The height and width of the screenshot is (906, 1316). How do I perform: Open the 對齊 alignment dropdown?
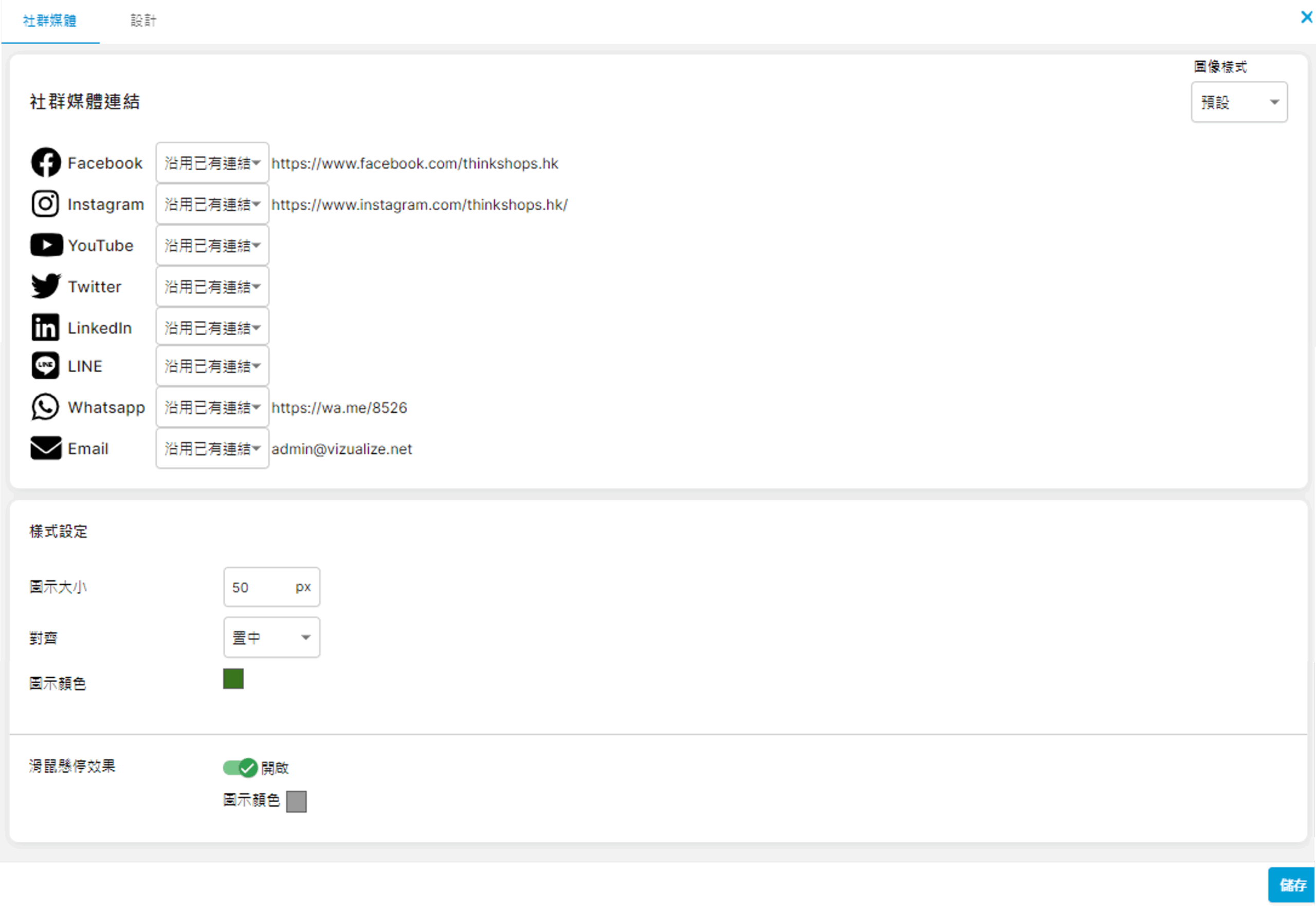(x=271, y=638)
